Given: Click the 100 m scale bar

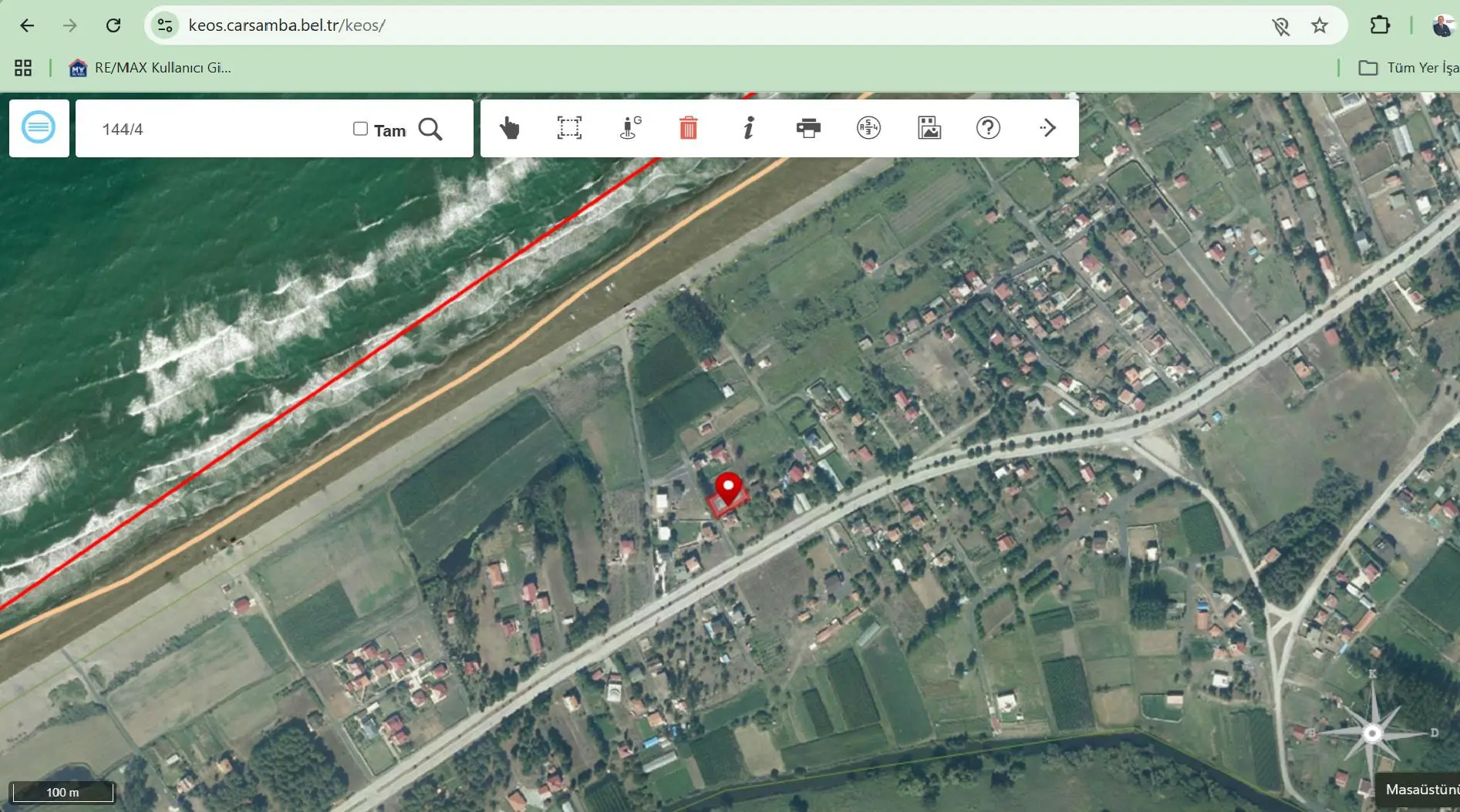Looking at the screenshot, I should pyautogui.click(x=62, y=792).
